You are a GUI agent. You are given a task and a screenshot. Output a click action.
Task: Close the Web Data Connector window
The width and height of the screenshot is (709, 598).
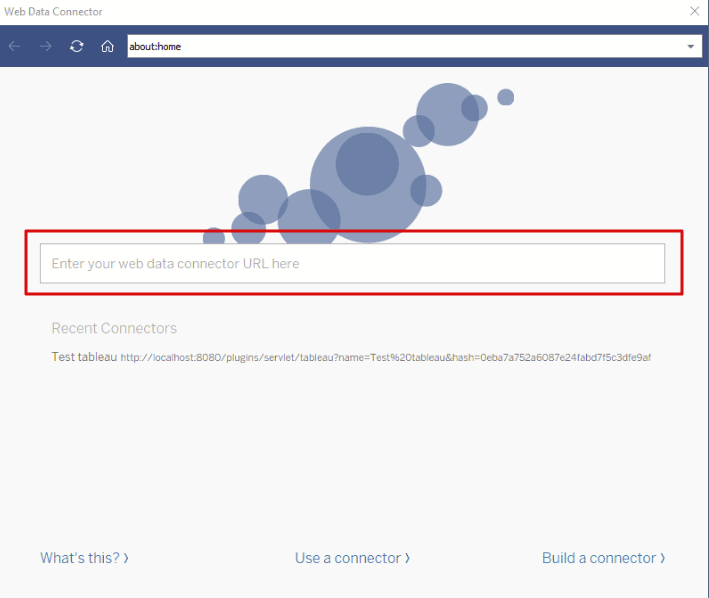click(x=694, y=11)
